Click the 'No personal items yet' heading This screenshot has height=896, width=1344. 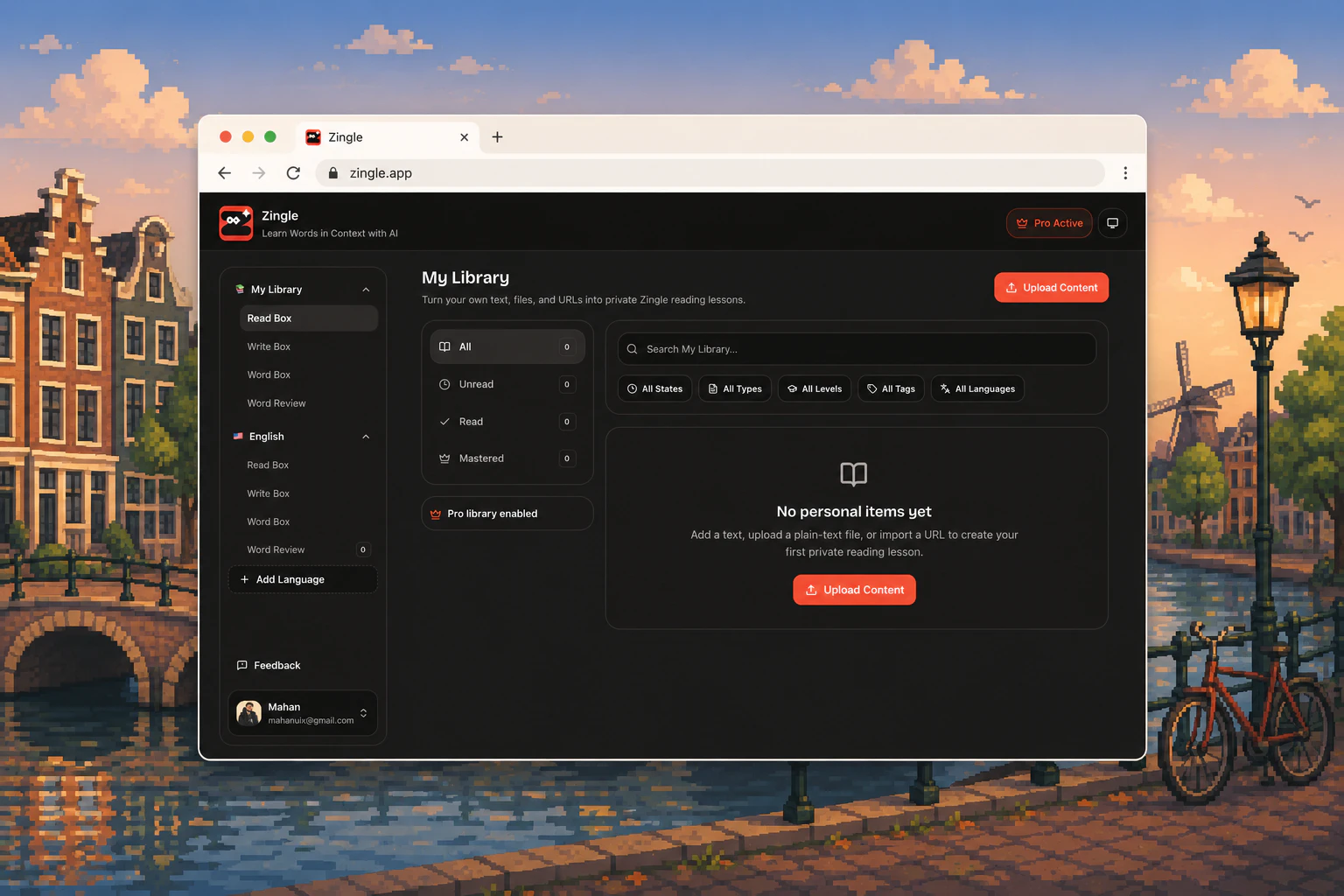tap(854, 511)
